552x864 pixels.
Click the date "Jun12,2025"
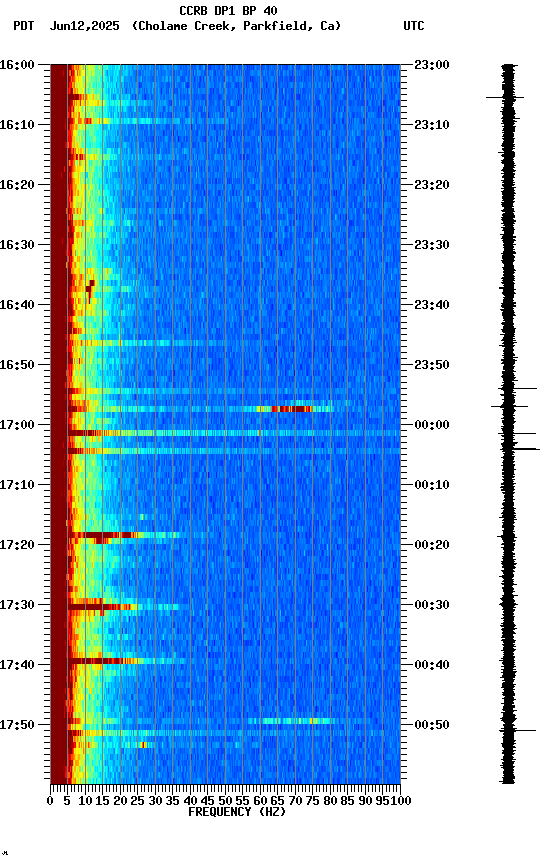pos(84,26)
